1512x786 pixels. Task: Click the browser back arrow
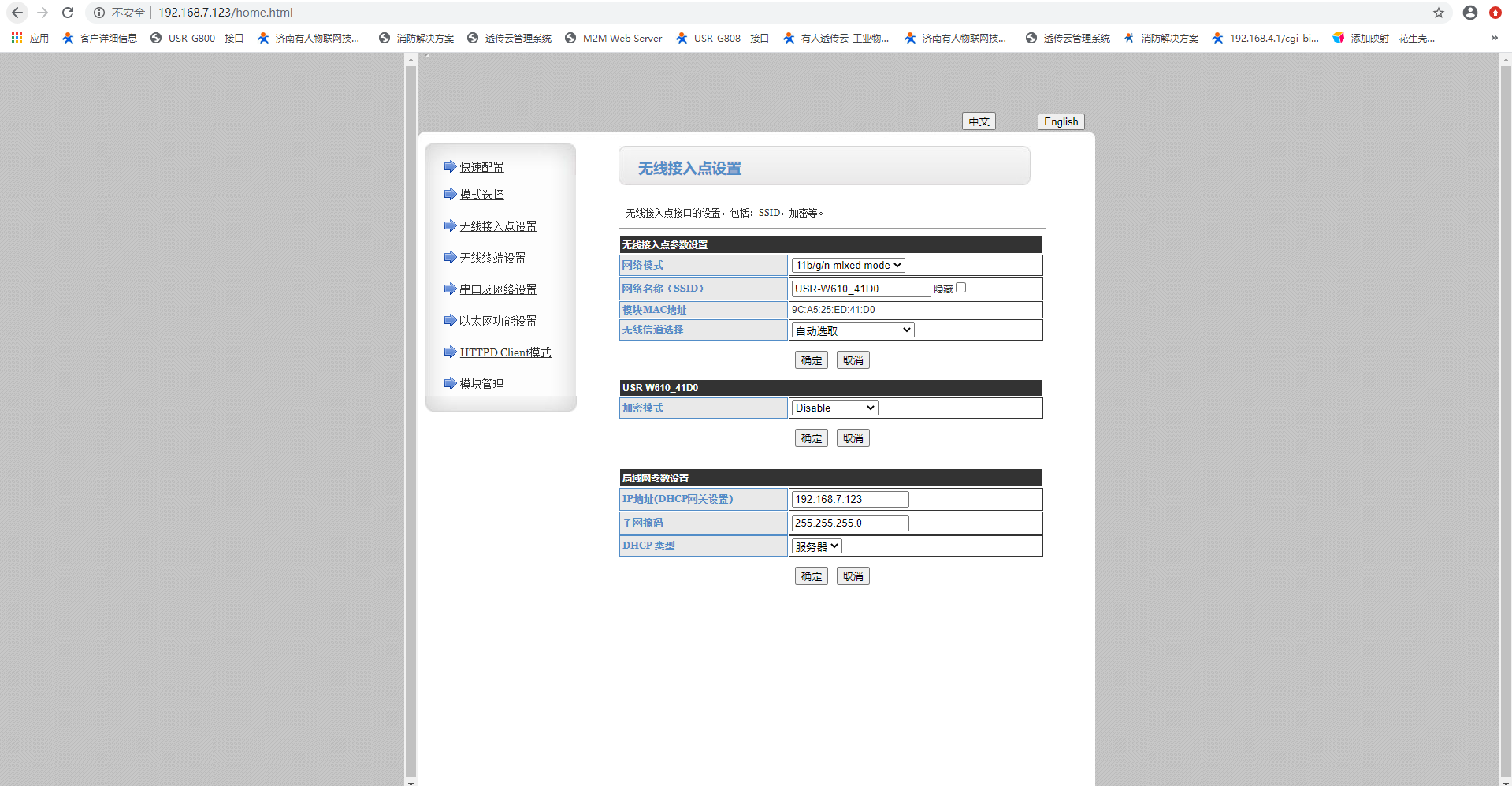[x=17, y=13]
